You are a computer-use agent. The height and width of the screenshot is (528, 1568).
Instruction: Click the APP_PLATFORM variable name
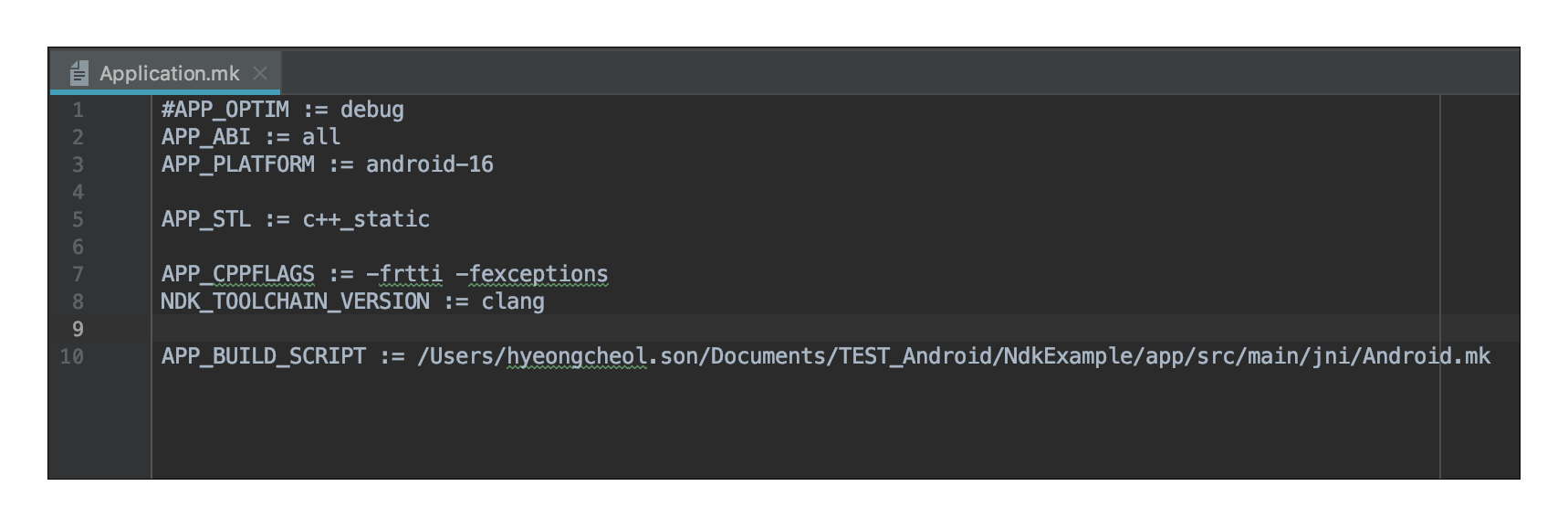click(237, 164)
